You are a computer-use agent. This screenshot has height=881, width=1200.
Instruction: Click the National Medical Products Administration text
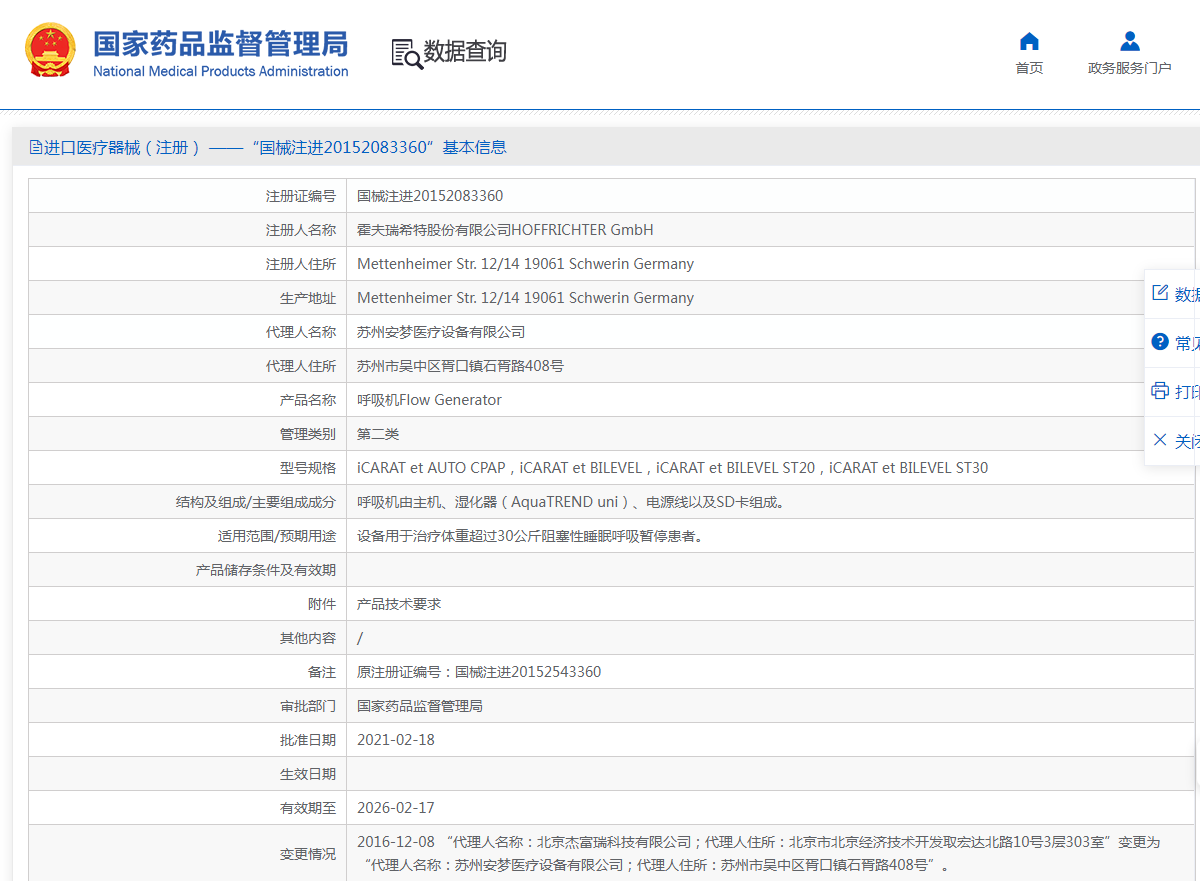click(x=221, y=71)
